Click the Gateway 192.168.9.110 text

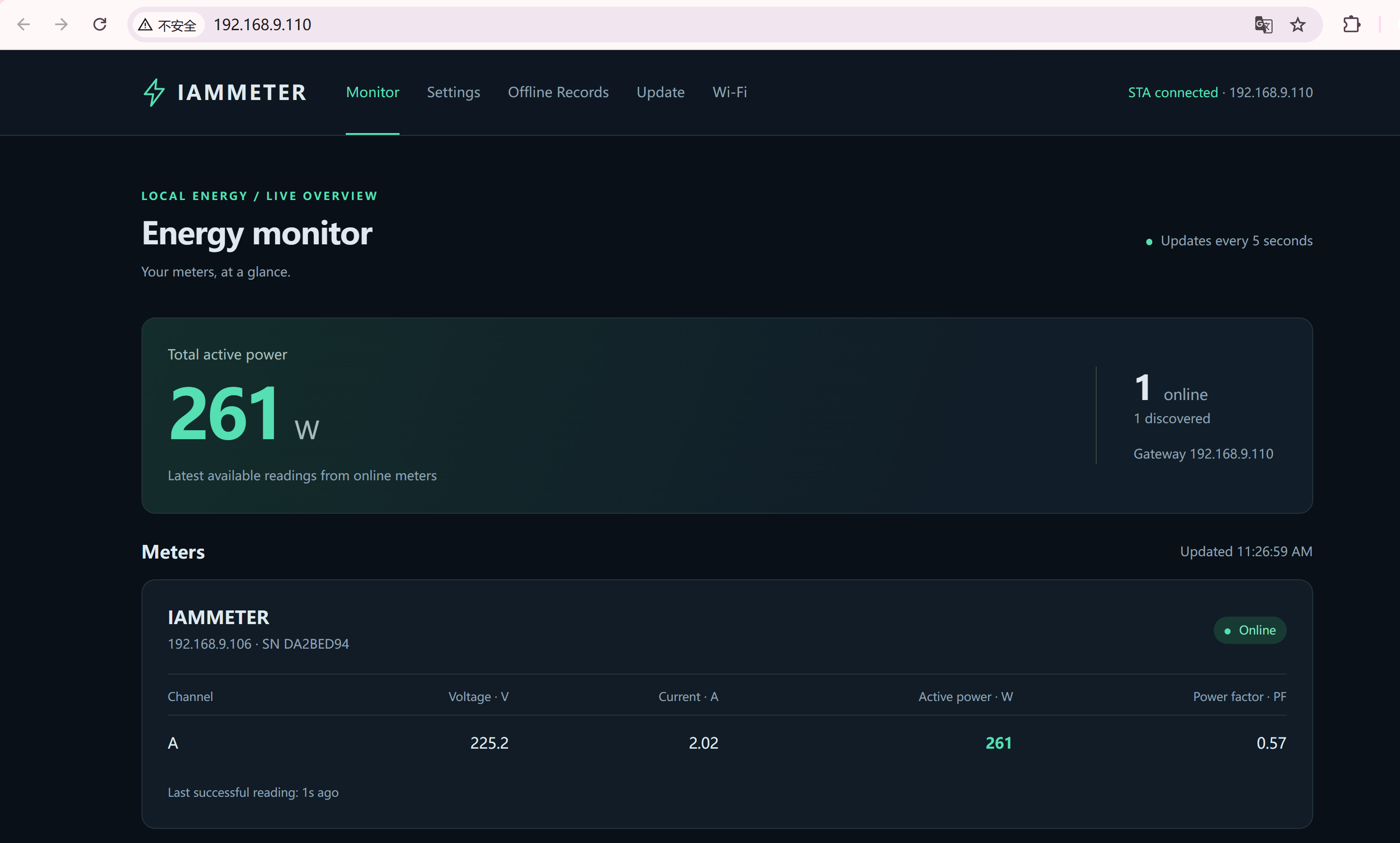(x=1203, y=454)
